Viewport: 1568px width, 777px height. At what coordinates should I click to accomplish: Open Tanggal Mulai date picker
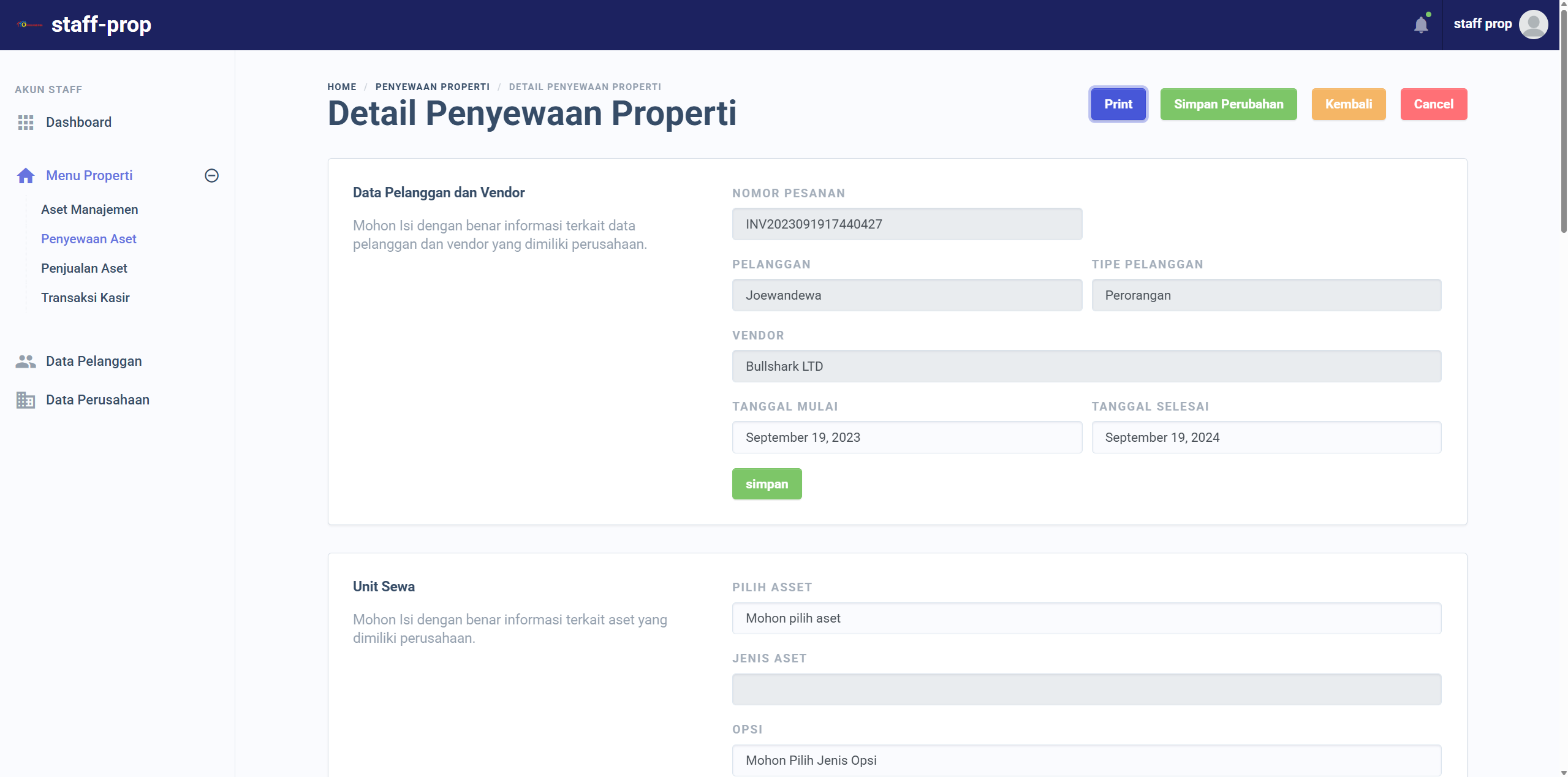[906, 438]
